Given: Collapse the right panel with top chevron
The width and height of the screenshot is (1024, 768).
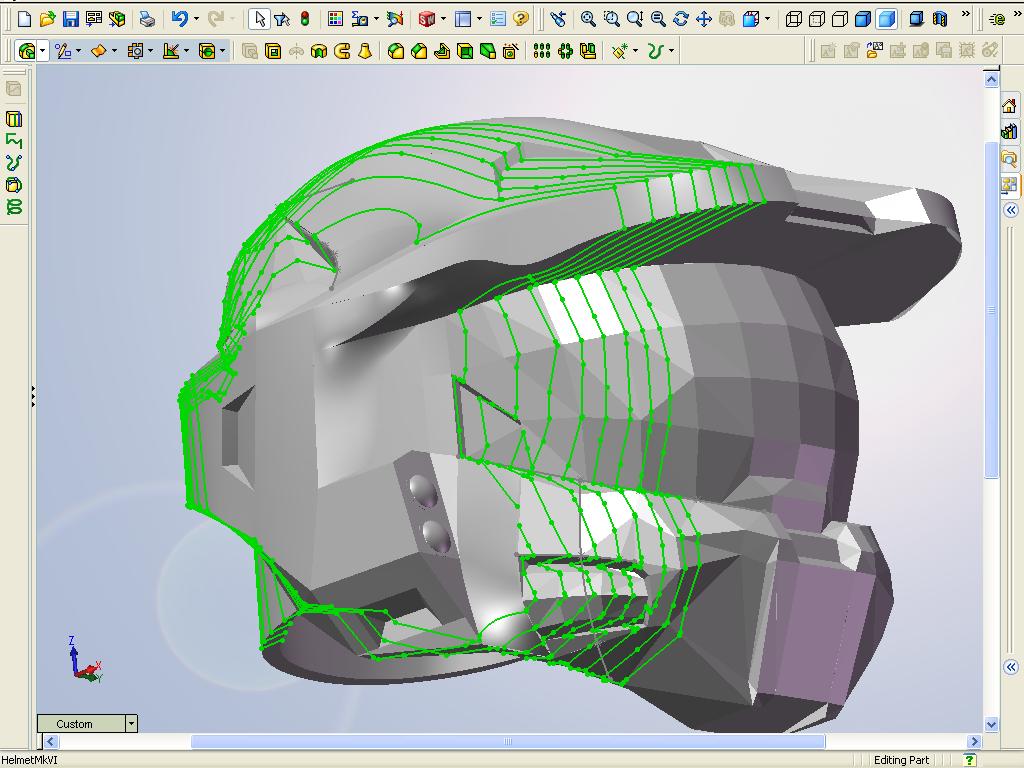Looking at the screenshot, I should (1011, 210).
